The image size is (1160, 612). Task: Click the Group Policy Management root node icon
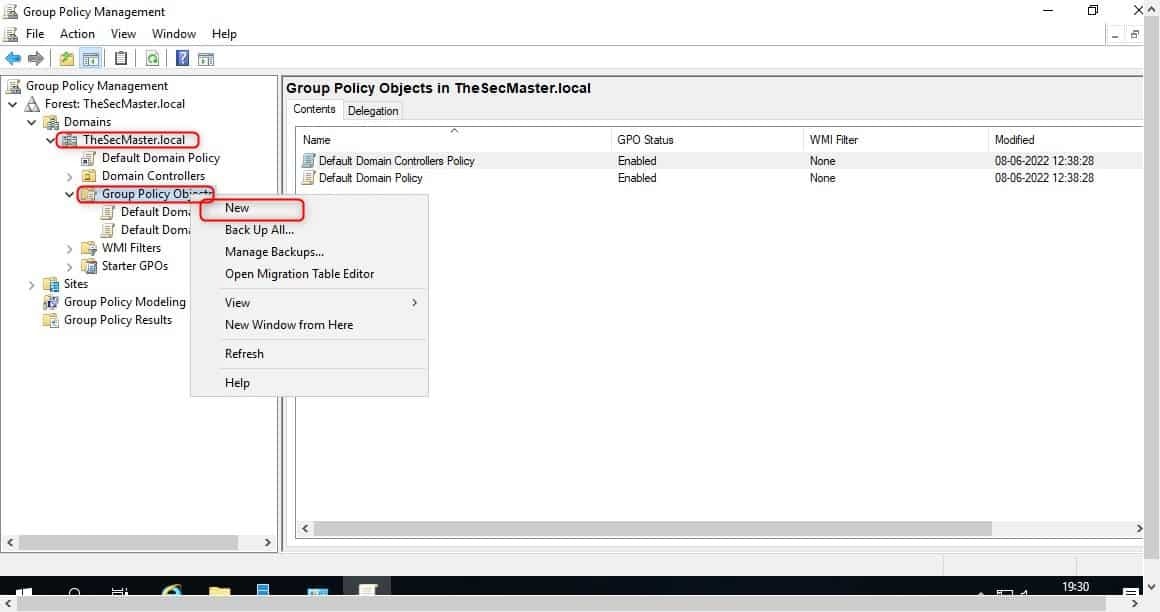13,86
